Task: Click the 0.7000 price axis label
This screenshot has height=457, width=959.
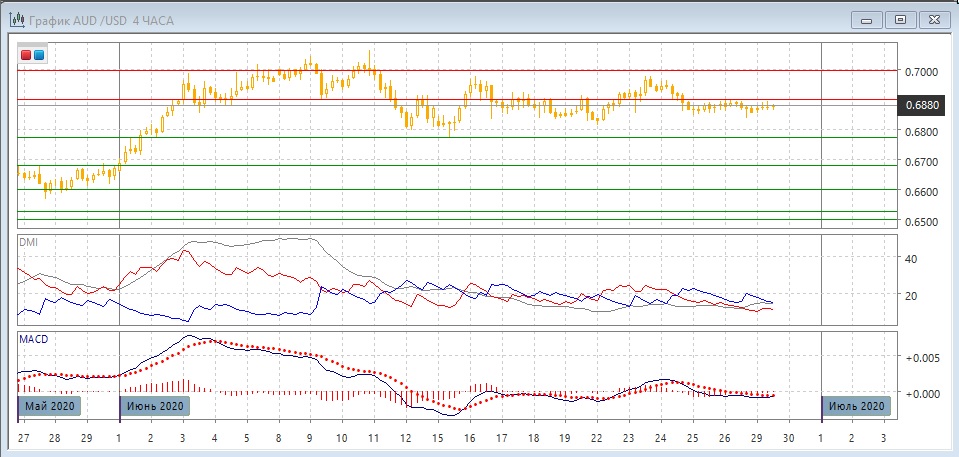Action: point(921,72)
